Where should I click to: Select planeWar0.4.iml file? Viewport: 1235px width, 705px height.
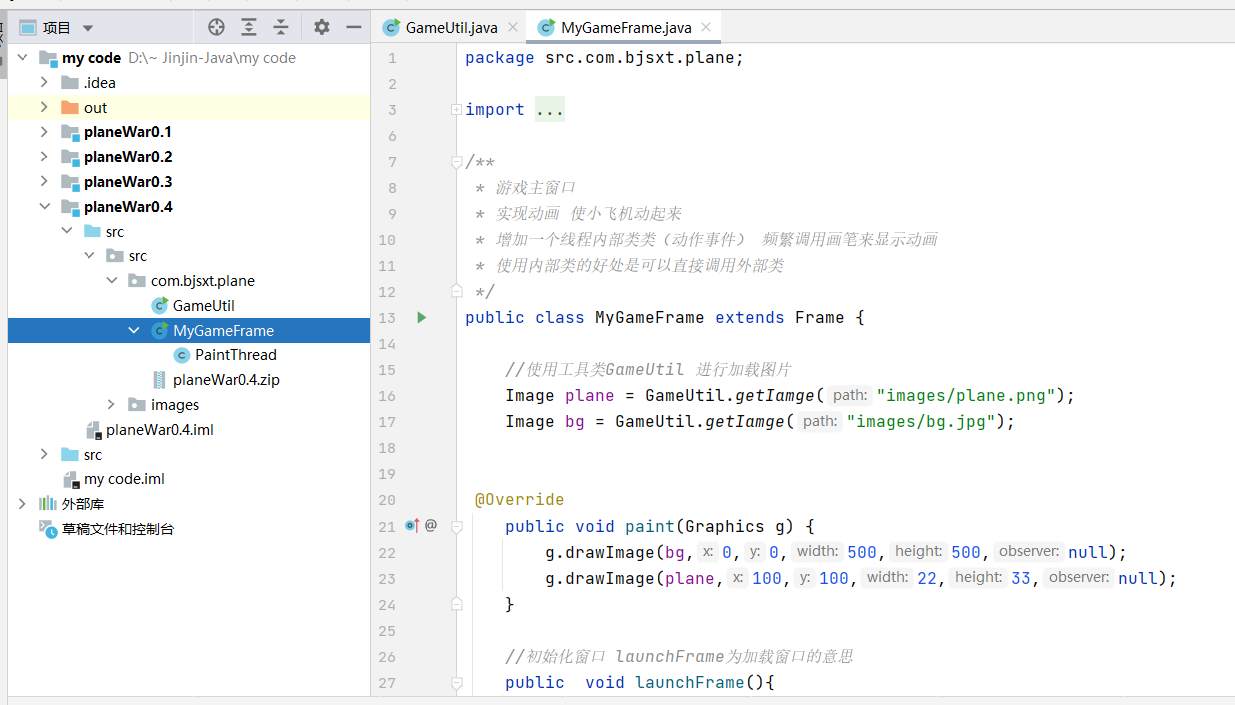(x=160, y=430)
